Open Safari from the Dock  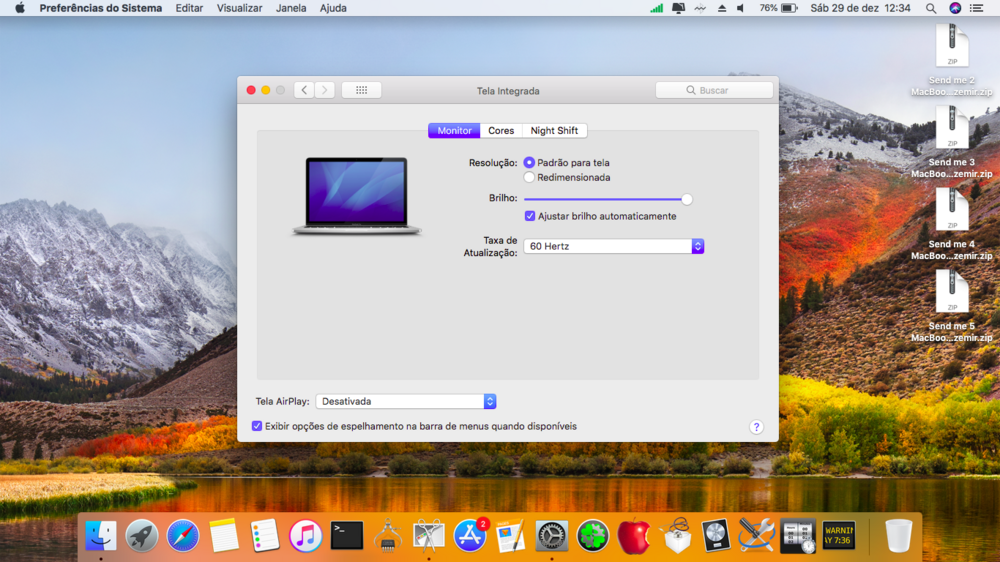183,537
